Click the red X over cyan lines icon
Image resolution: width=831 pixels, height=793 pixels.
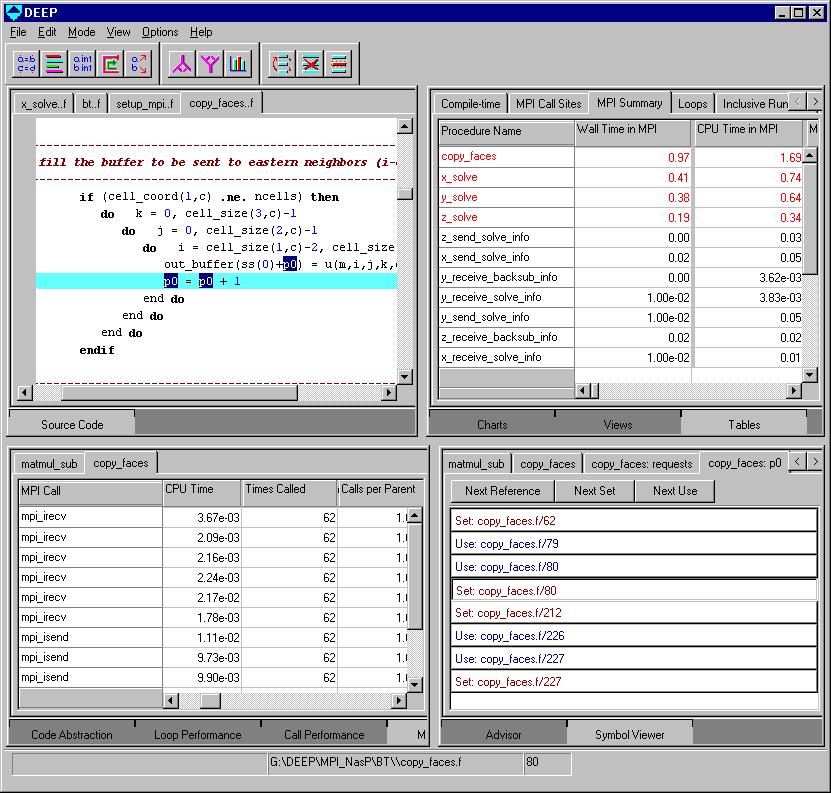click(x=311, y=64)
